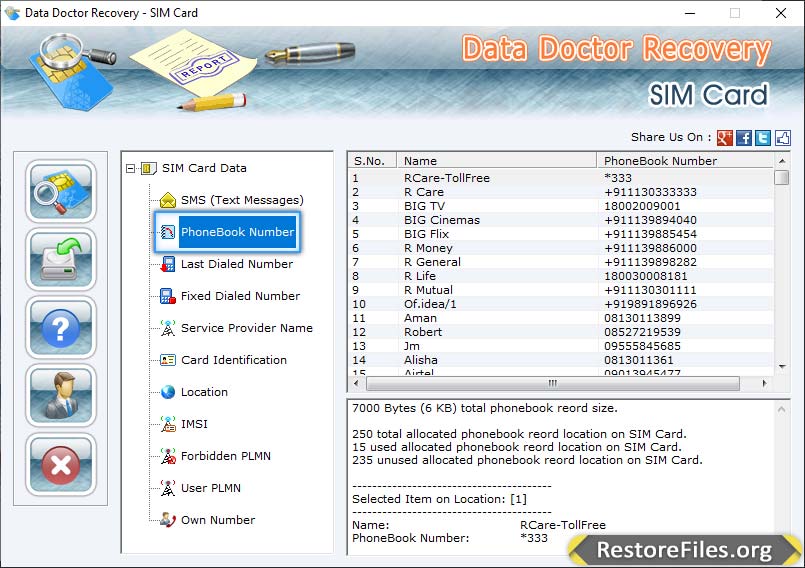Select the R Mutual contact row

tap(561, 290)
